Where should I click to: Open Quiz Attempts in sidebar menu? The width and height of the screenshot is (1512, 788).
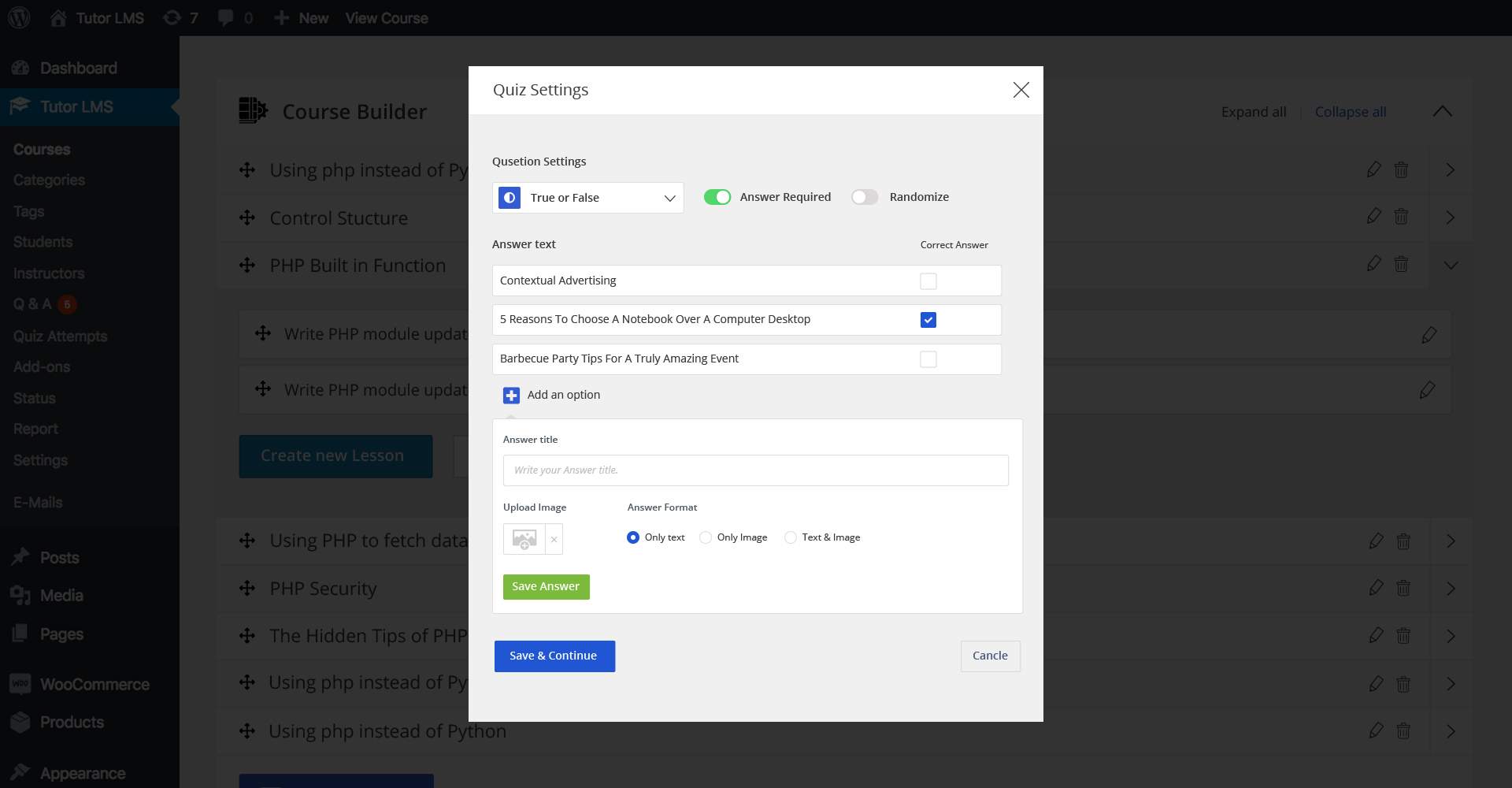[x=60, y=336]
